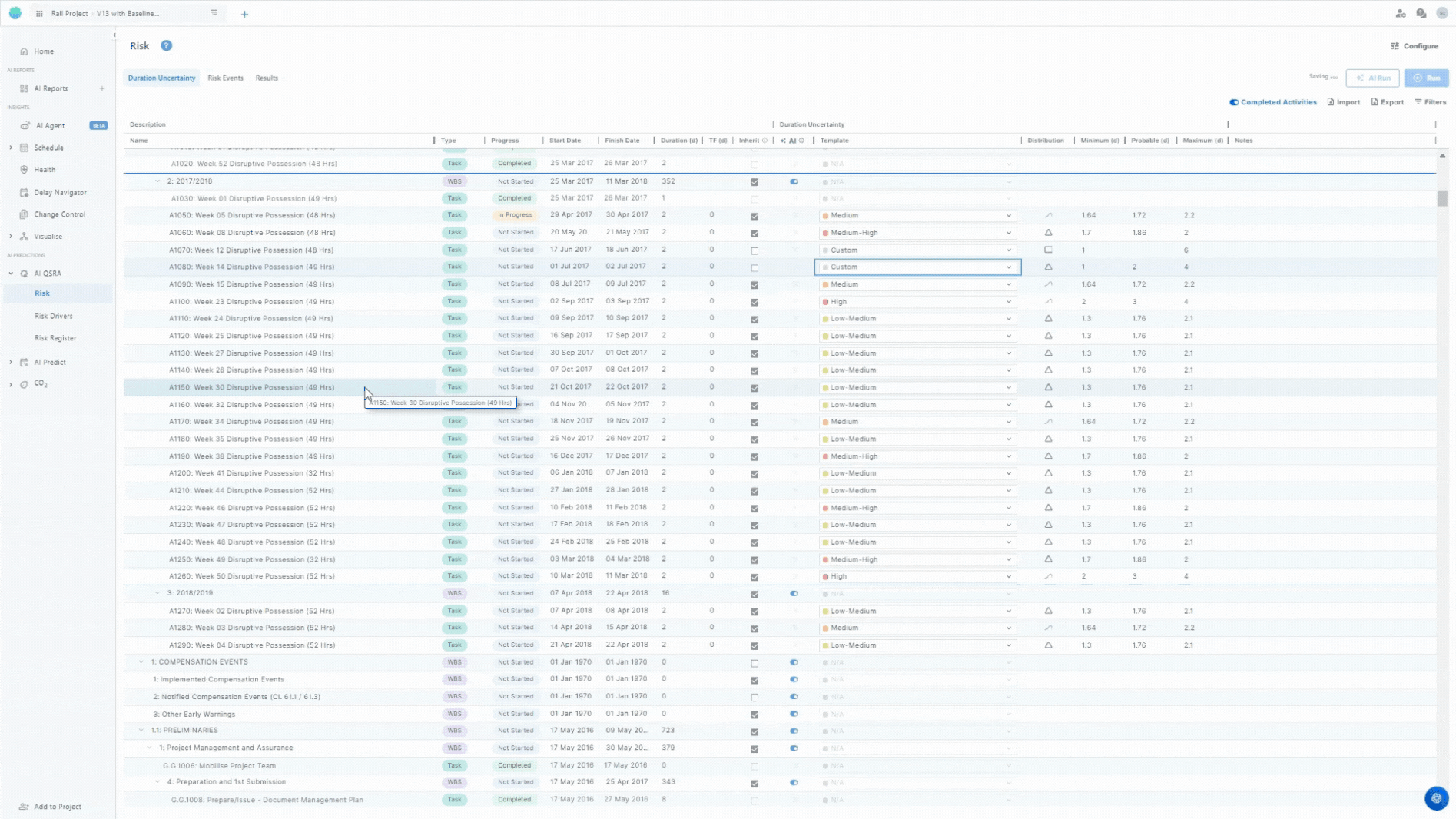1456x819 pixels.
Task: Toggle Completed Activities switch
Action: click(1234, 102)
